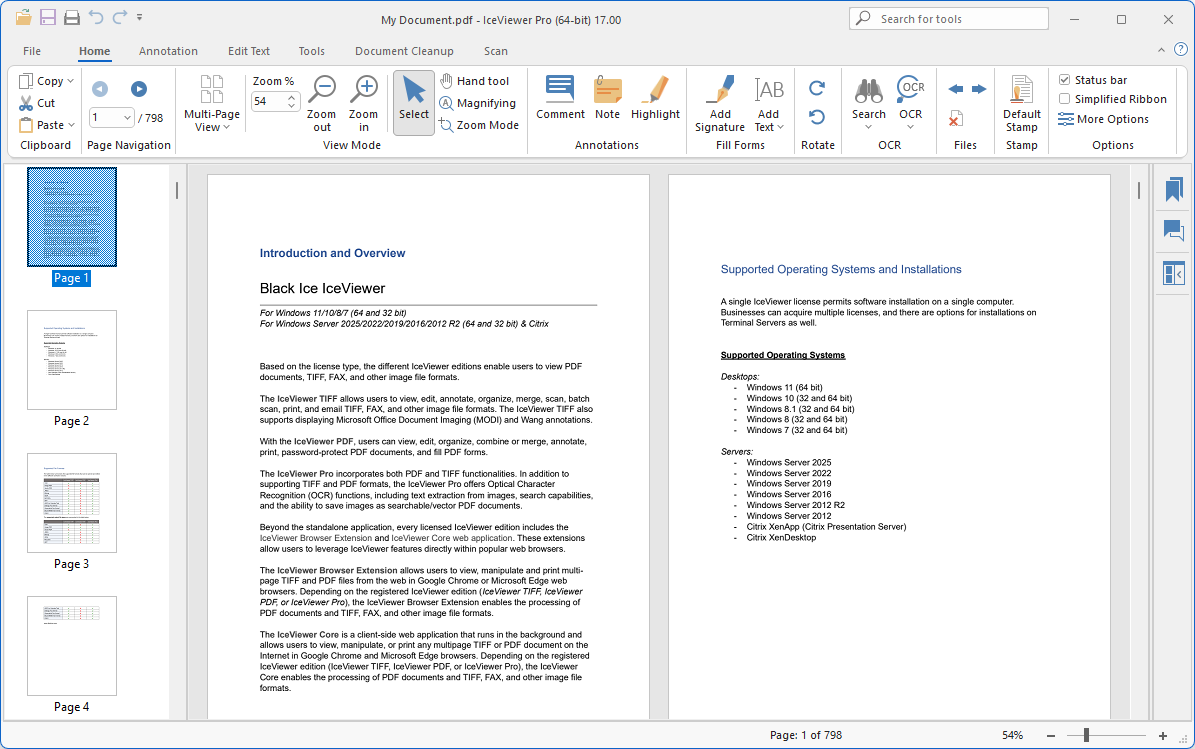Open the page number combo box
This screenshot has height=749, width=1195.
pyautogui.click(x=127, y=118)
